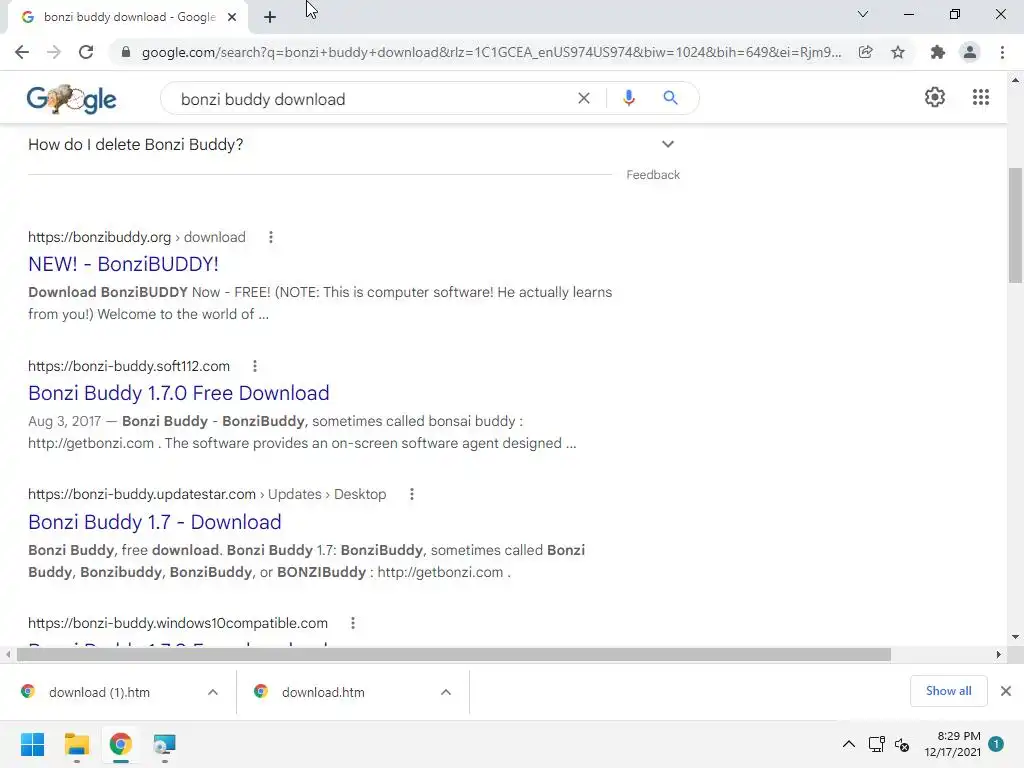Click the browser forward arrow
1024x768 pixels.
[54, 52]
